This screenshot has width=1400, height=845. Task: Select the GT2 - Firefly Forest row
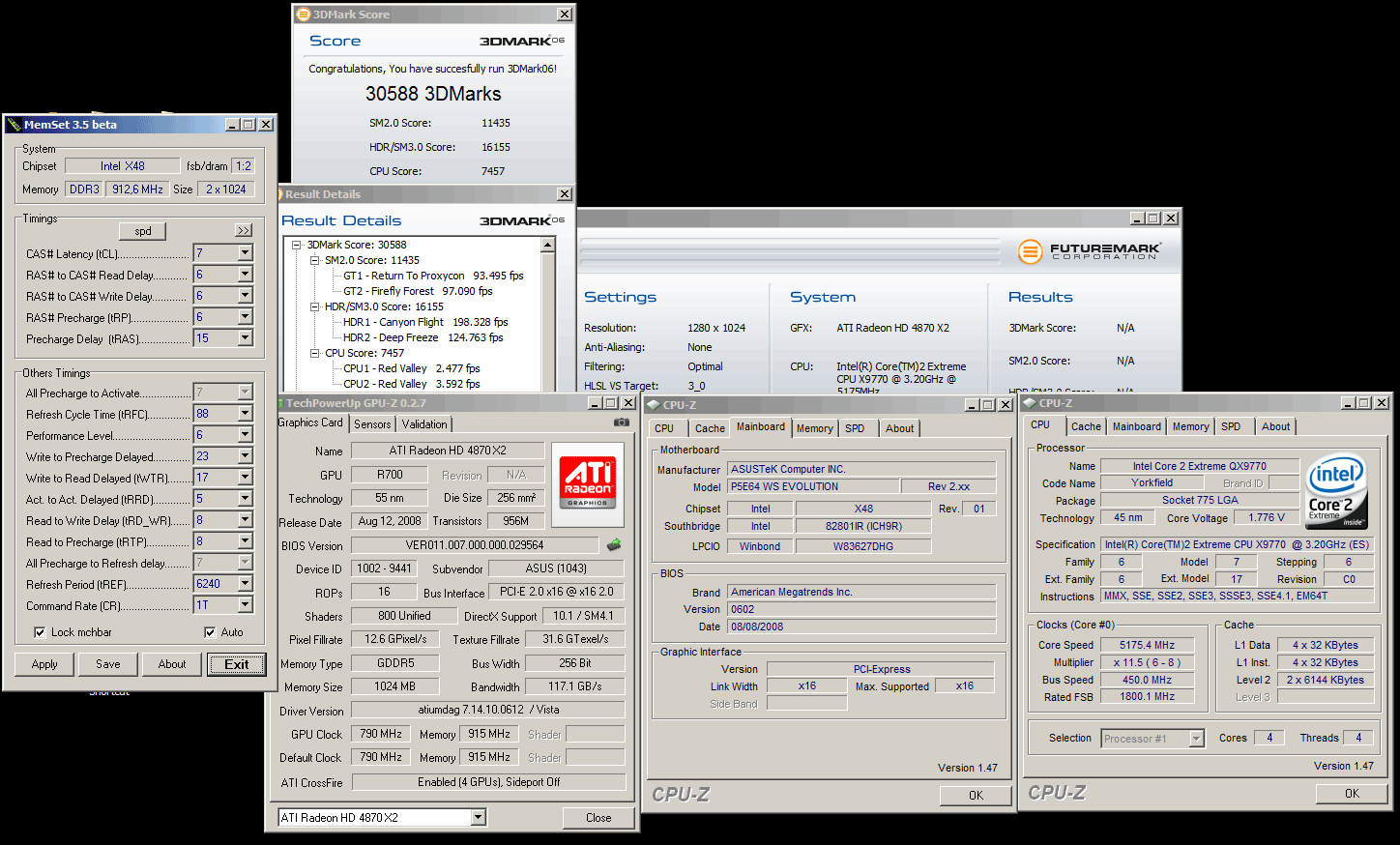tap(418, 291)
